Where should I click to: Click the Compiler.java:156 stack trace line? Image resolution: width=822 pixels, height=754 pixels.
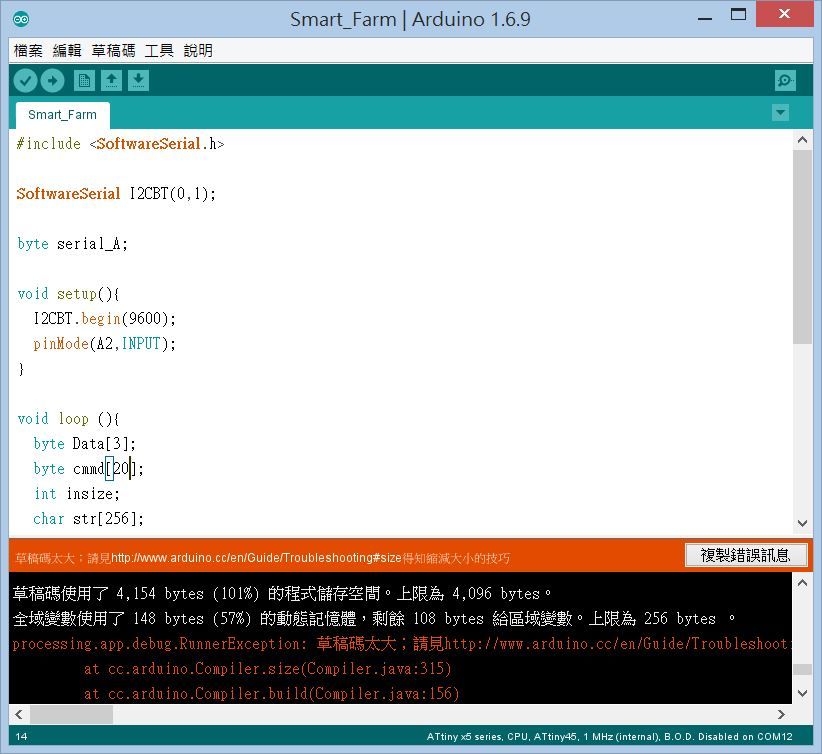click(272, 694)
